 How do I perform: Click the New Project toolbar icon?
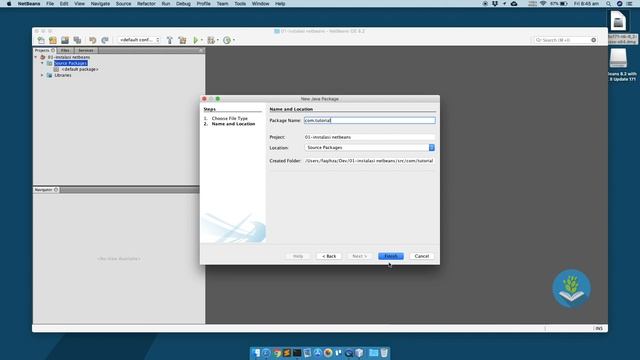(x=53, y=40)
